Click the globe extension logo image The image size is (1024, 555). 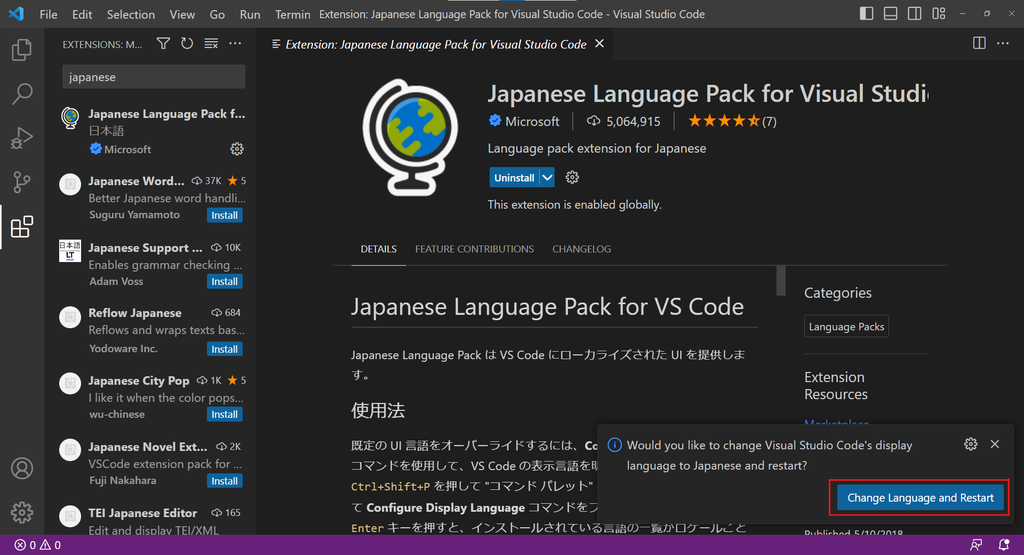pos(410,138)
